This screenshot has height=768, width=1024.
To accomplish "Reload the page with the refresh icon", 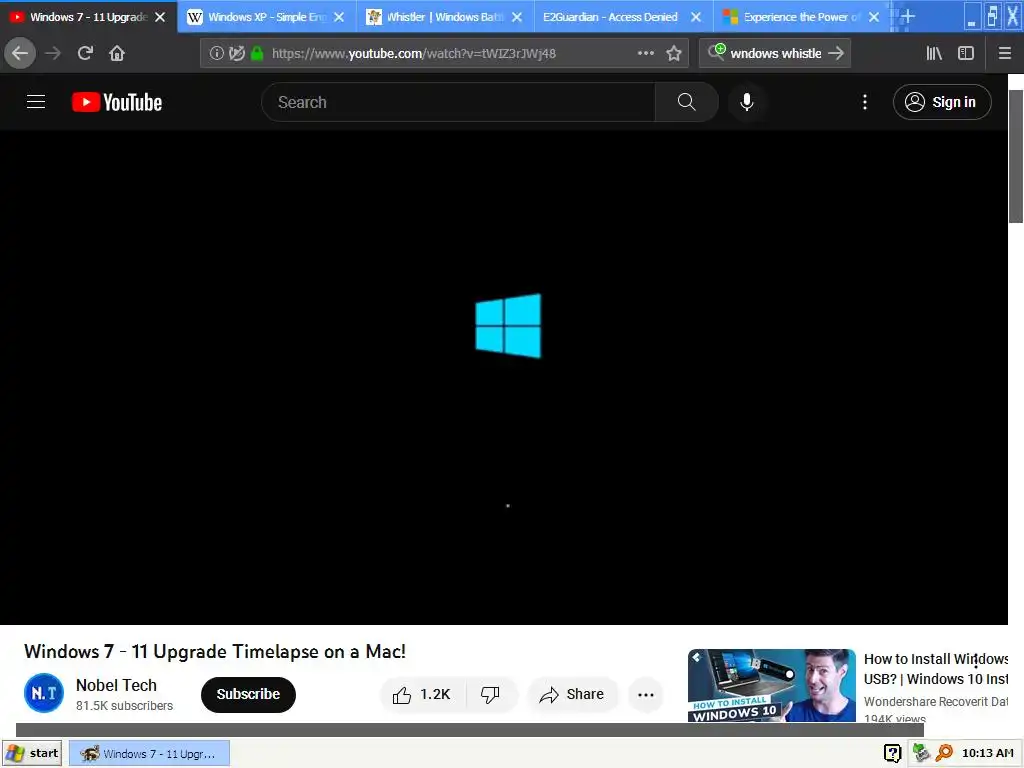I will tap(86, 53).
